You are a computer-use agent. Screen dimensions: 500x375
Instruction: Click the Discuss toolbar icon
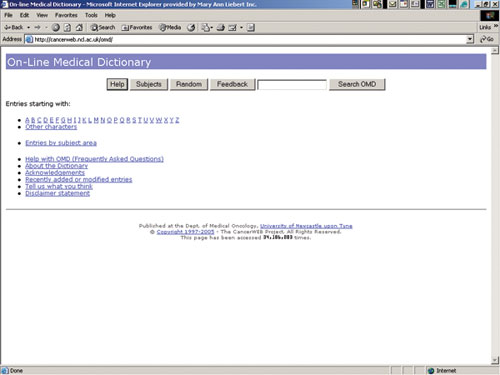pyautogui.click(x=251, y=27)
